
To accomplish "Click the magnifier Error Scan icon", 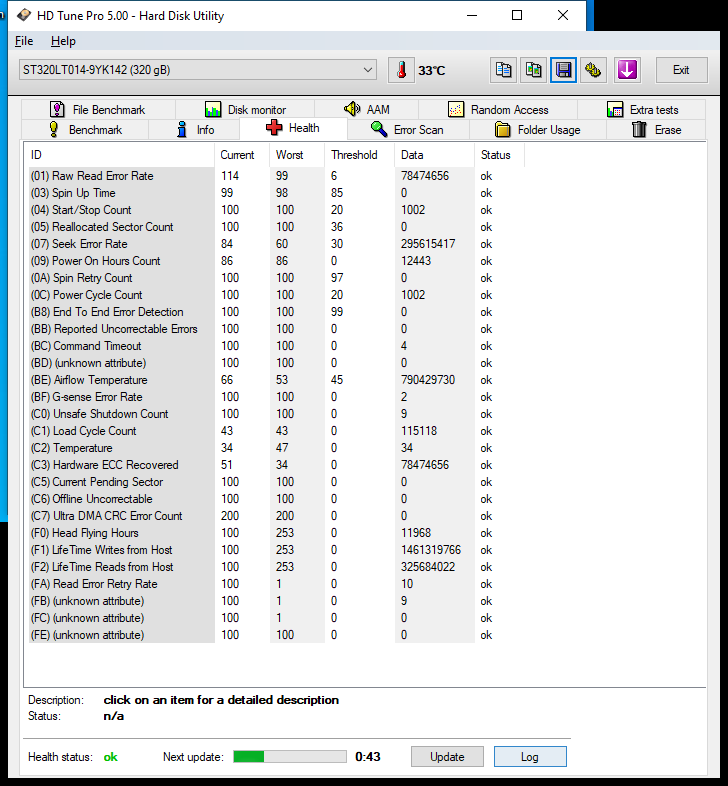I will [x=379, y=129].
